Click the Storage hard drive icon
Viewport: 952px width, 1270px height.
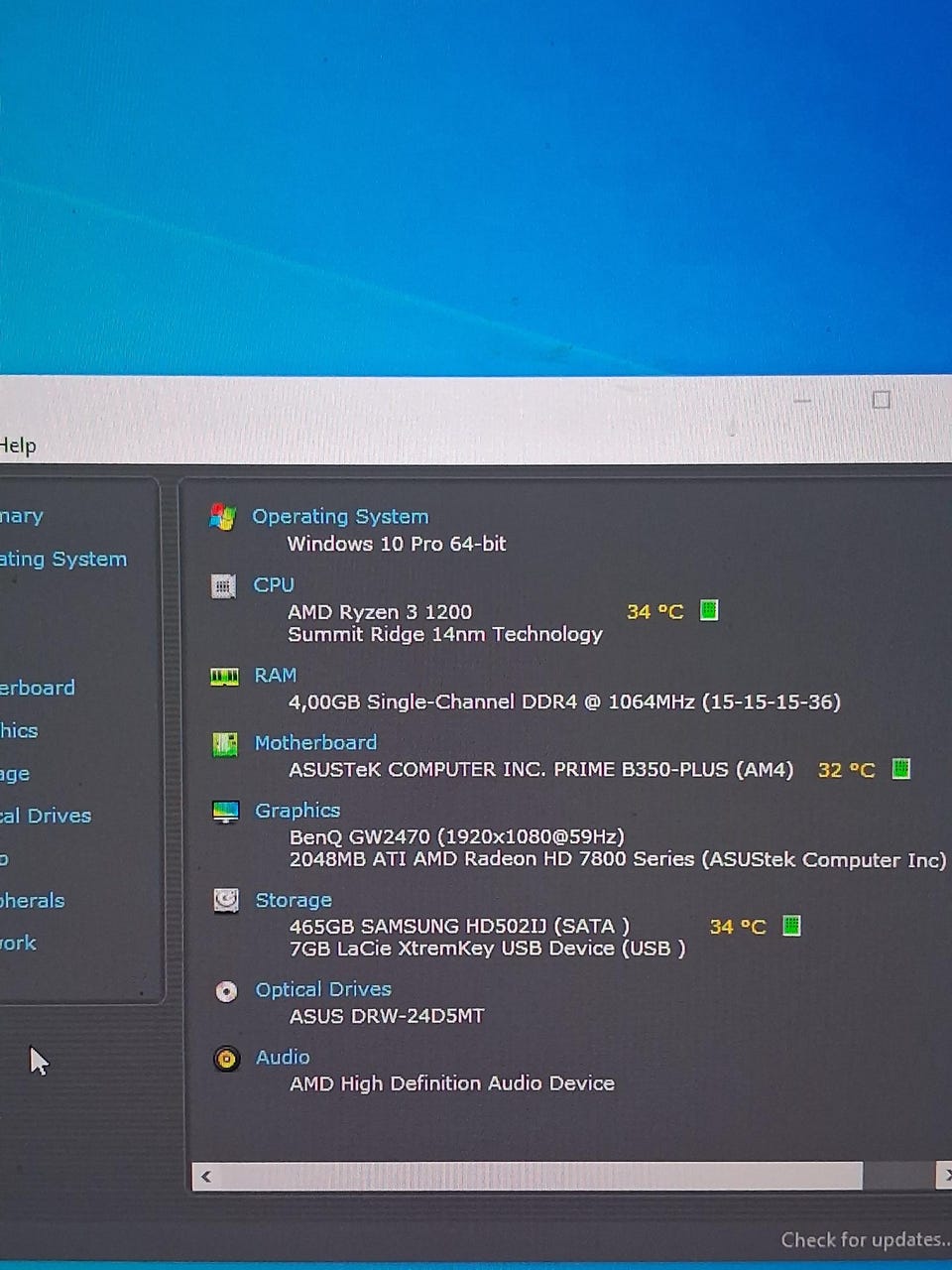tap(226, 901)
